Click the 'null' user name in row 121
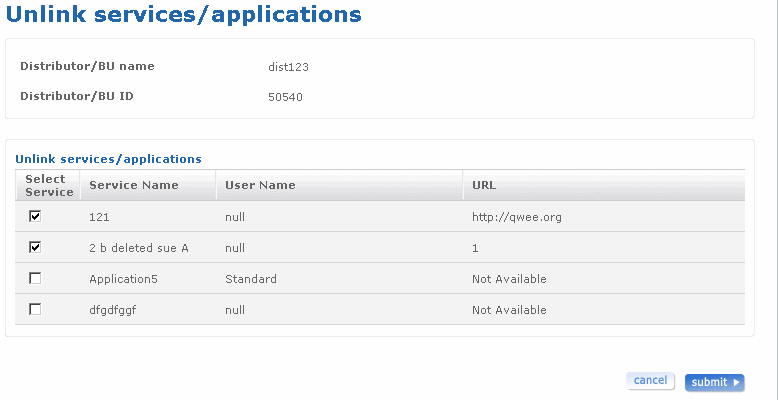This screenshot has height=400, width=778. coord(235,217)
